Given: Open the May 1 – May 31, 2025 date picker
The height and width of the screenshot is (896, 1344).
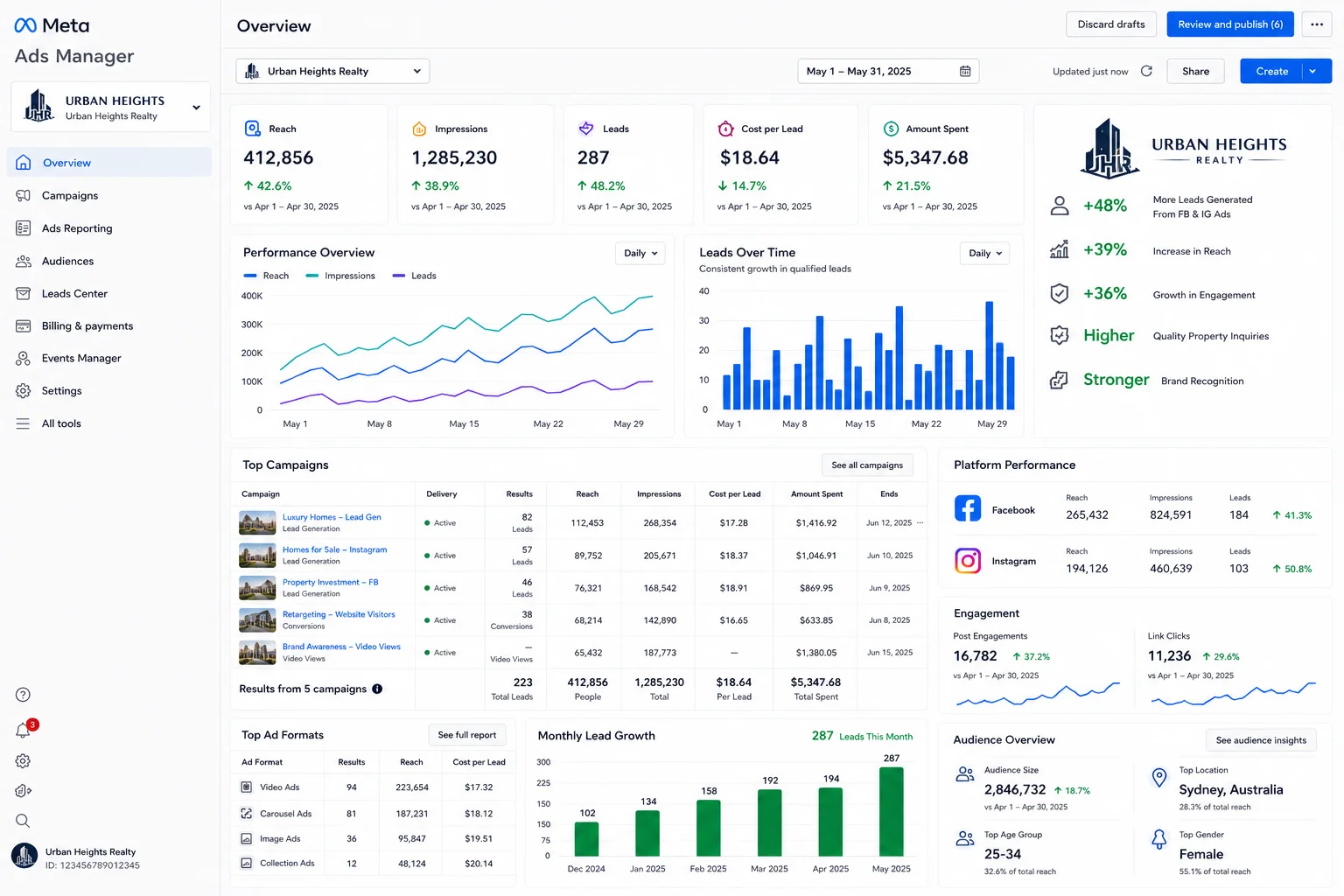Looking at the screenshot, I should 888,71.
